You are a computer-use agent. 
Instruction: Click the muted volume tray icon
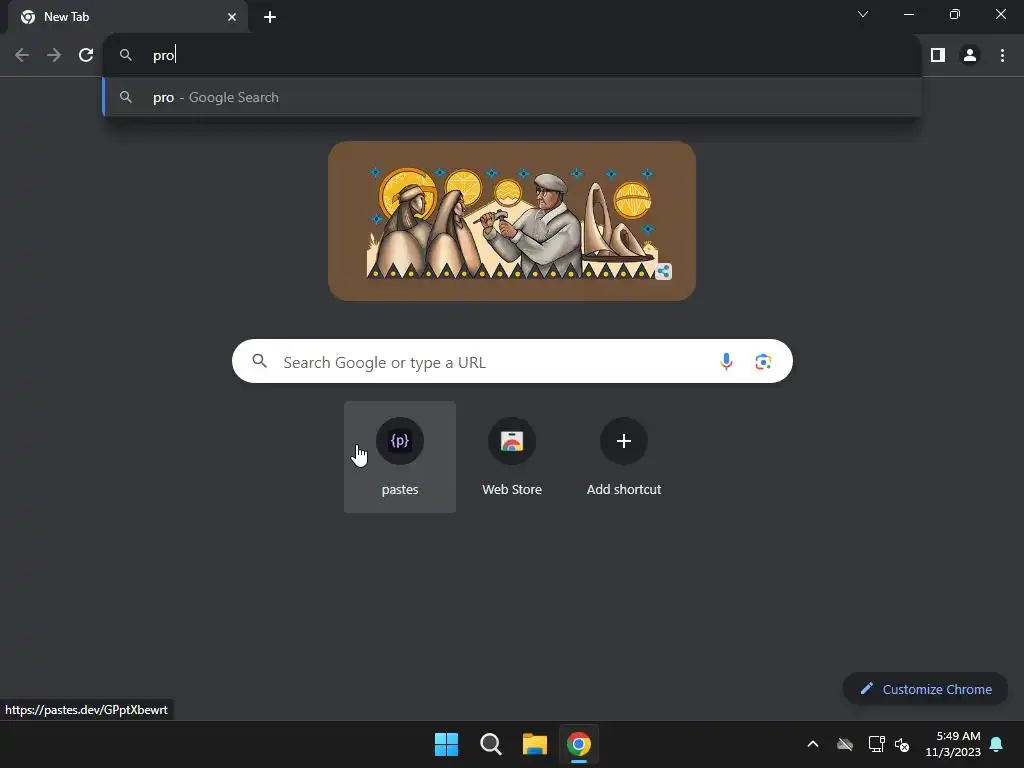(x=902, y=744)
